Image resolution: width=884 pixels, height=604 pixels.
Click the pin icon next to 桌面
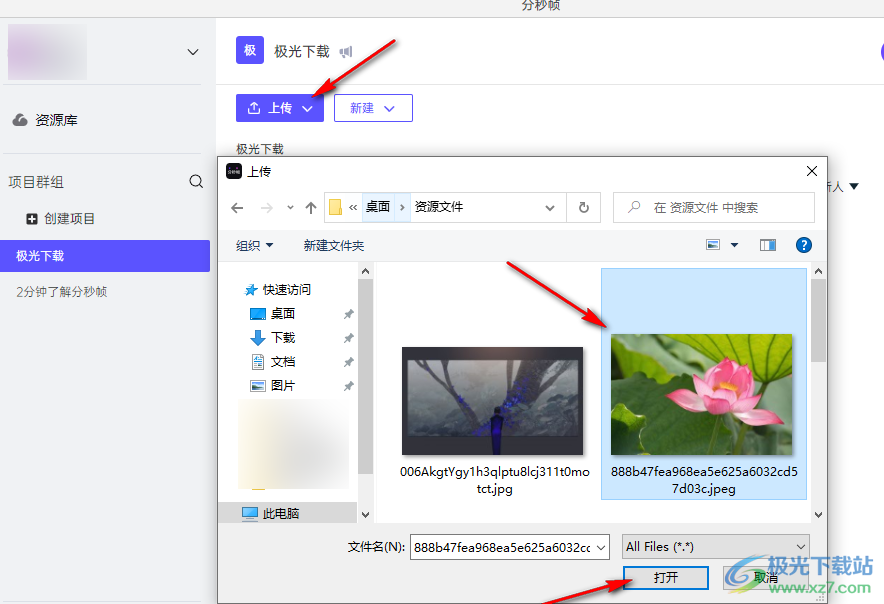point(348,314)
